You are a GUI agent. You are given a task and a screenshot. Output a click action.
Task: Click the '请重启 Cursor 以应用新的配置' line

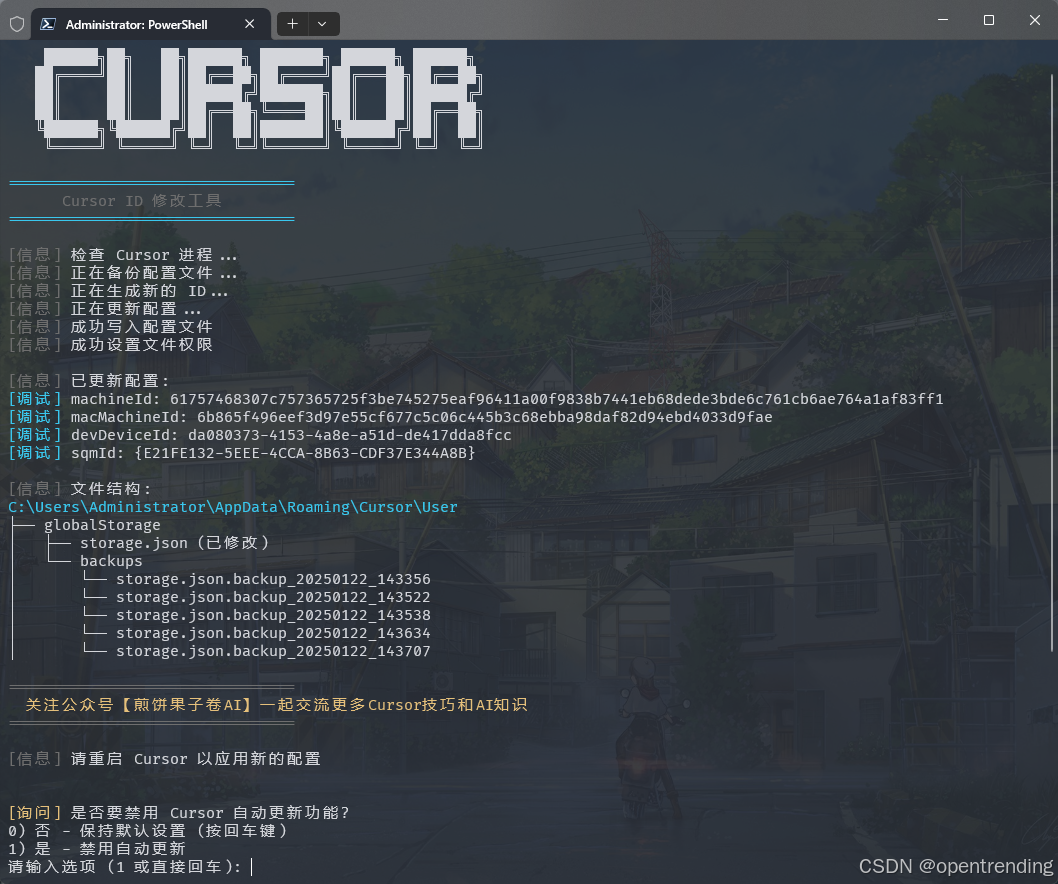tap(165, 759)
